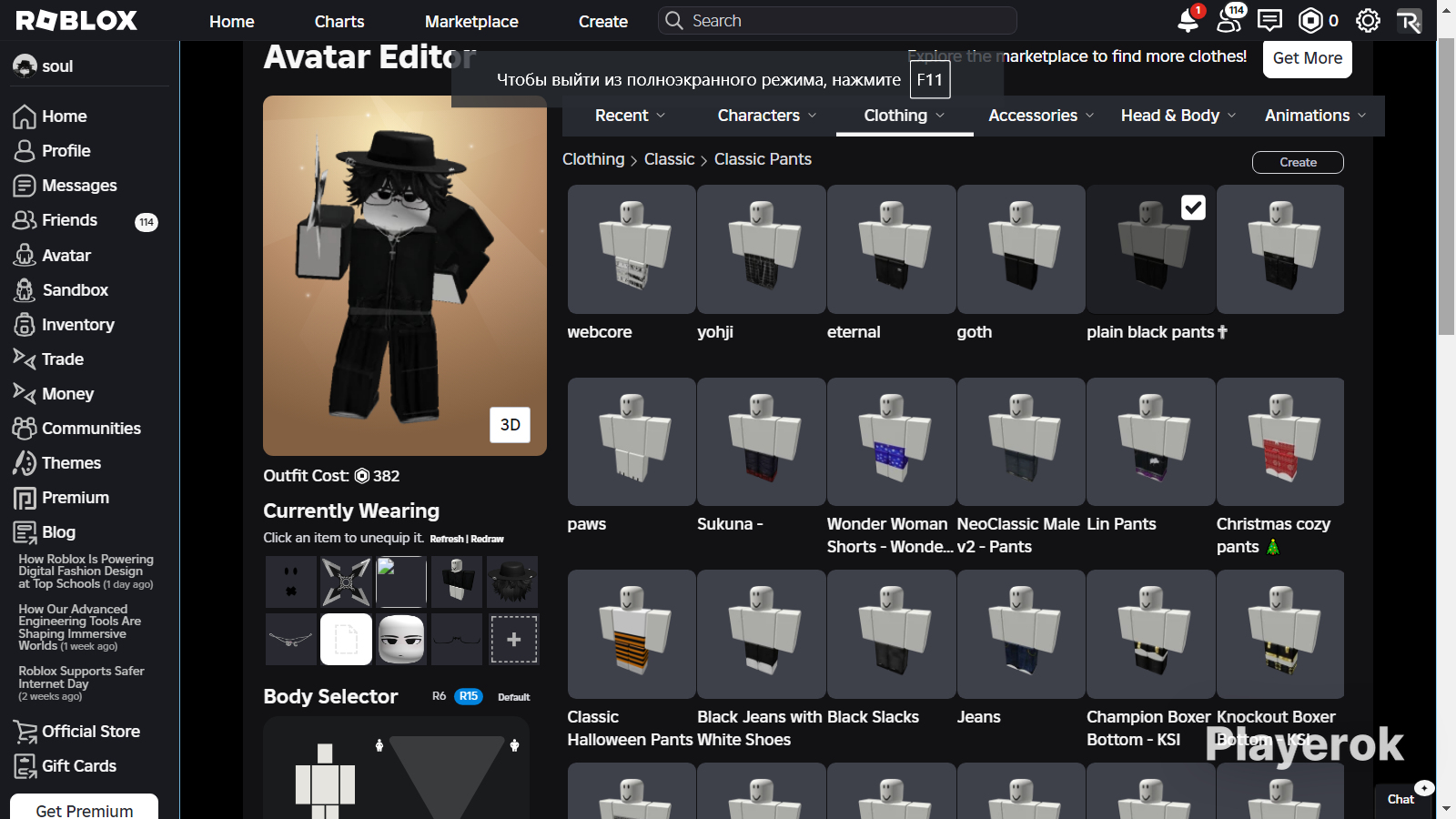Open the Sandbox icon in sidebar
The height and width of the screenshot is (819, 1456).
pyautogui.click(x=25, y=290)
